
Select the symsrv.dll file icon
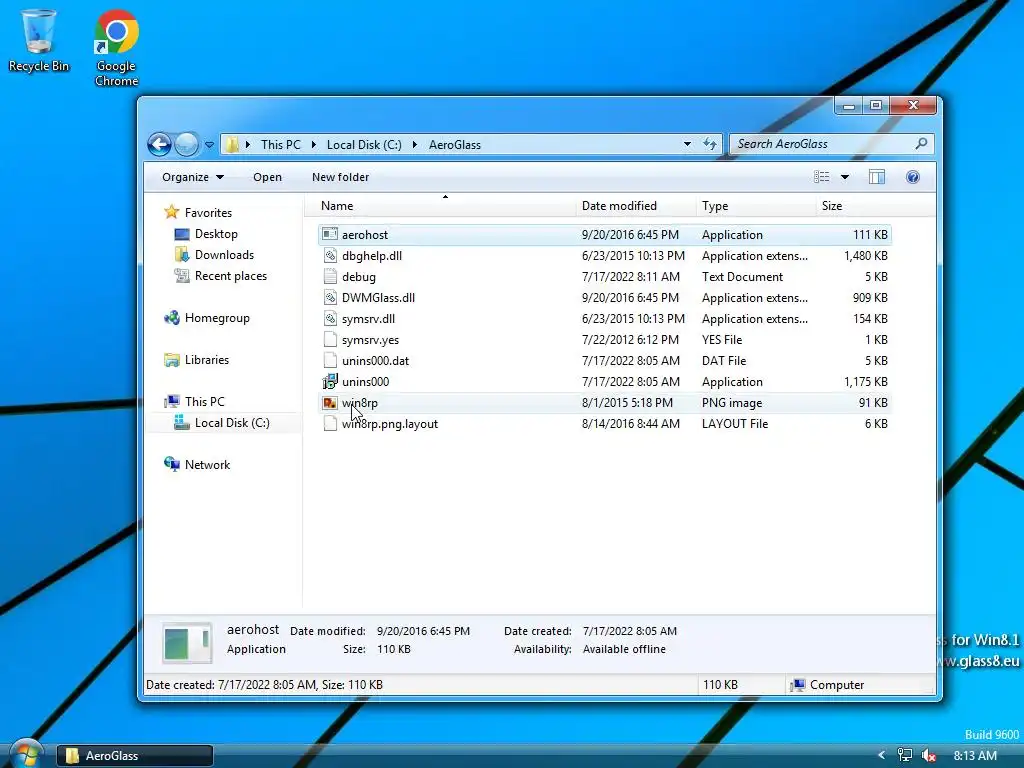pyautogui.click(x=330, y=319)
